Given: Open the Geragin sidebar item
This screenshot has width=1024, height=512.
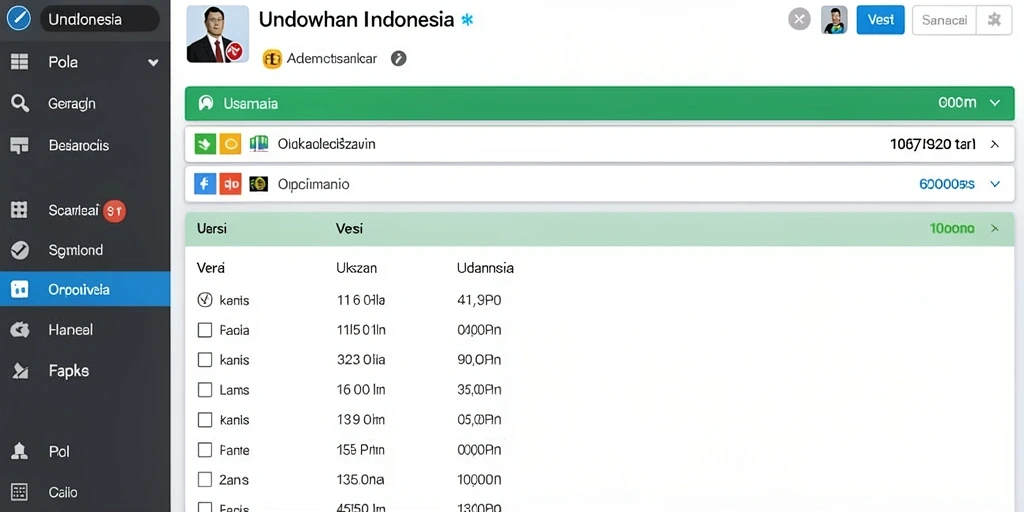Looking at the screenshot, I should (85, 103).
